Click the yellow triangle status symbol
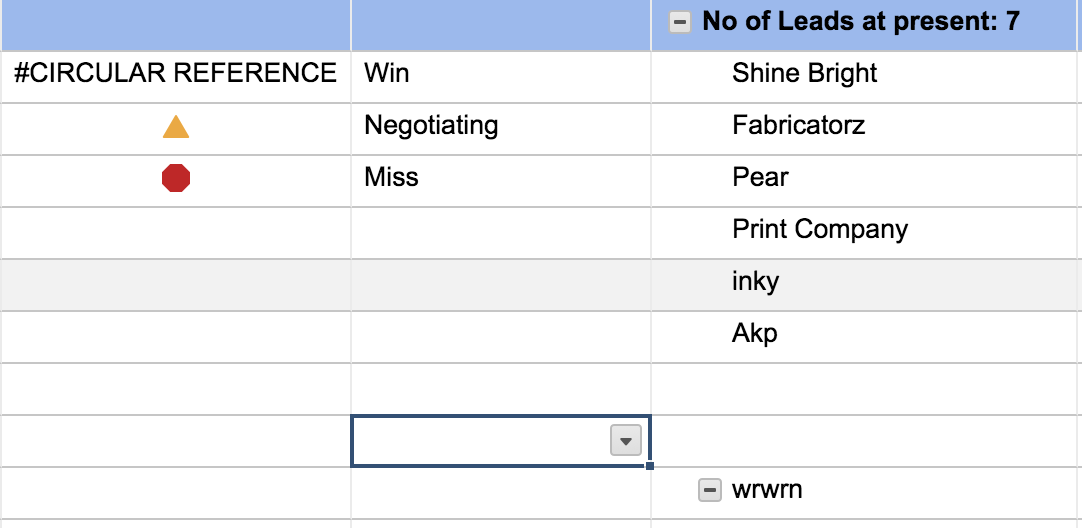Viewport: 1082px width, 528px height. [x=176, y=127]
